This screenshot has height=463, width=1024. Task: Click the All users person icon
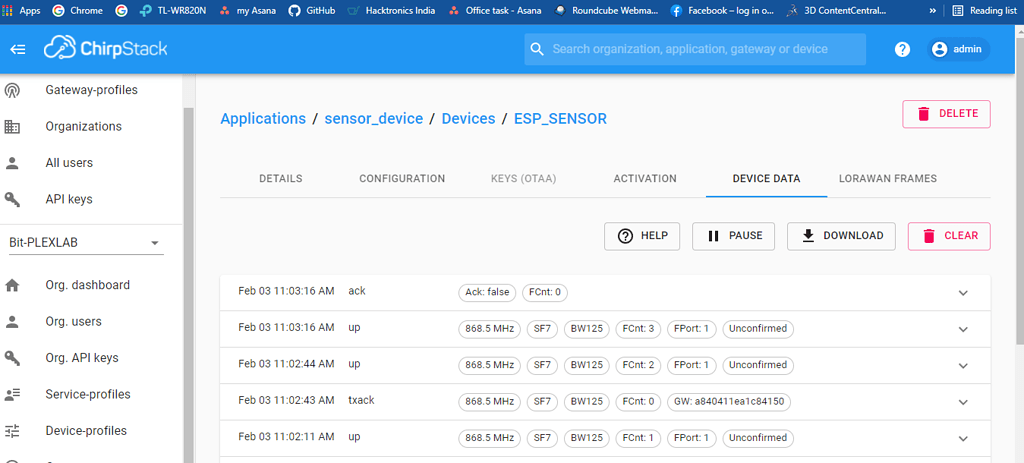pos(12,163)
